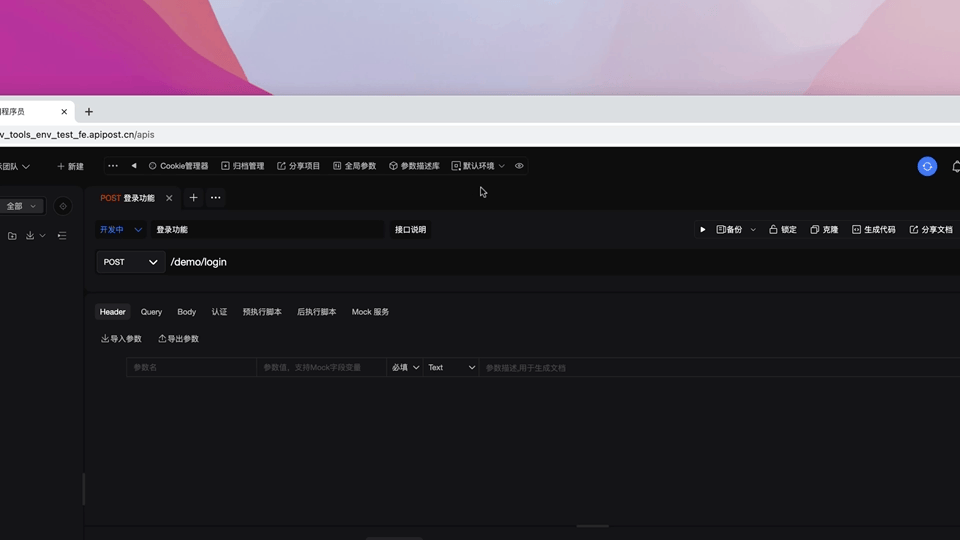Viewport: 960px width, 540px height.
Task: Switch to the Mock 服务 tab
Action: click(x=370, y=312)
